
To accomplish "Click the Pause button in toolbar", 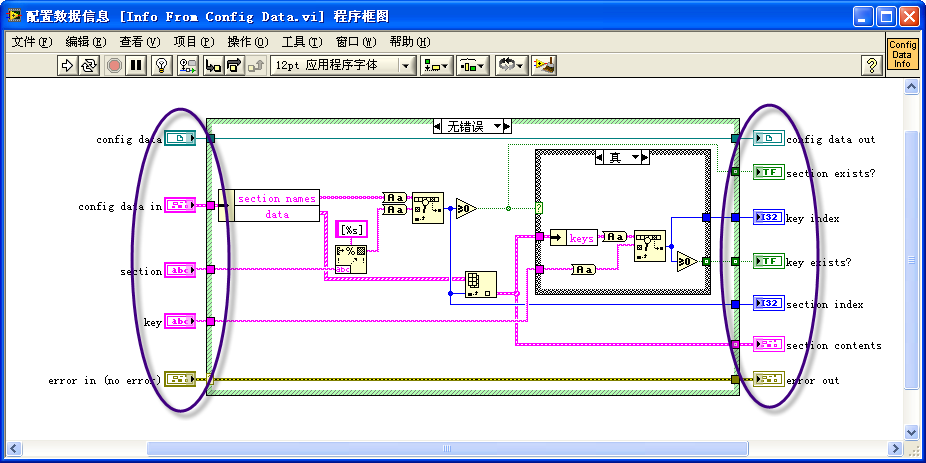I will point(137,65).
